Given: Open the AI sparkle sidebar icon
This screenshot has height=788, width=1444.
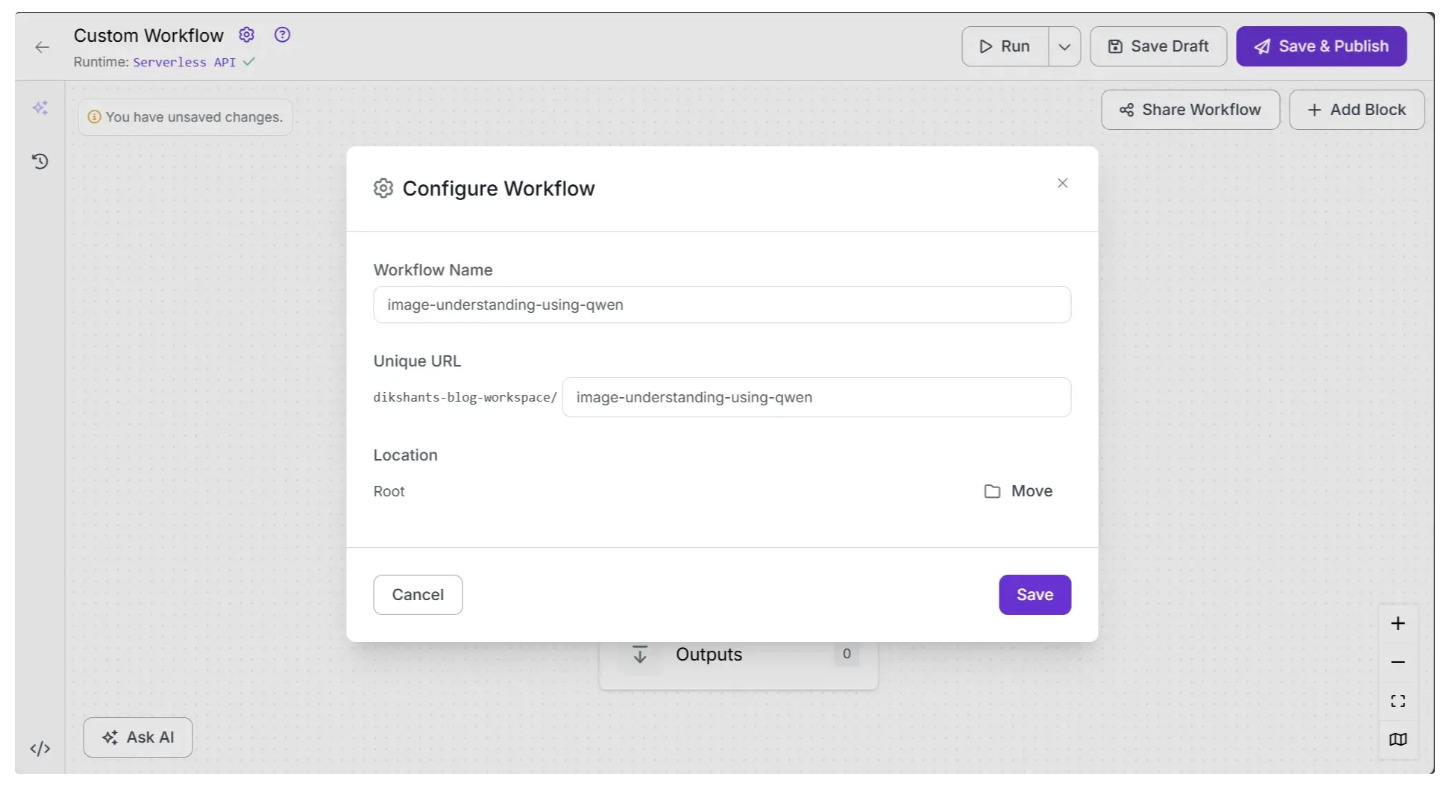Looking at the screenshot, I should click(x=40, y=108).
